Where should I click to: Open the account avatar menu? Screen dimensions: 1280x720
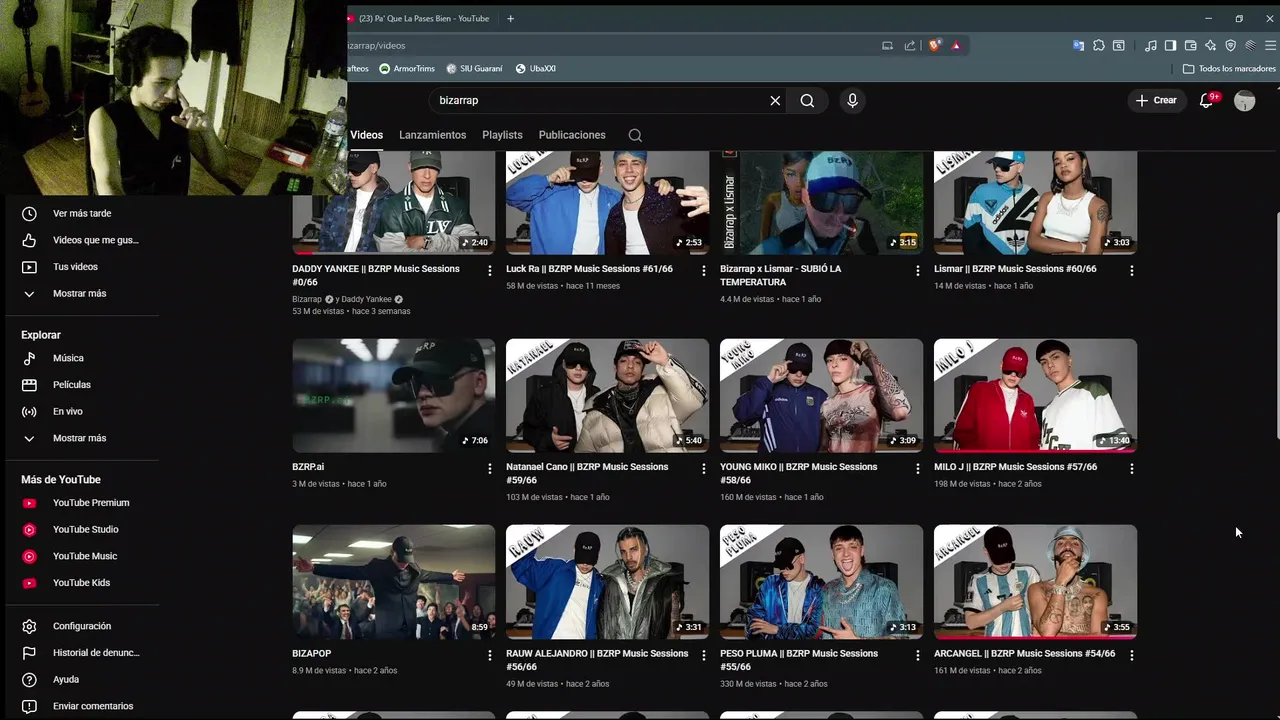pos(1244,100)
